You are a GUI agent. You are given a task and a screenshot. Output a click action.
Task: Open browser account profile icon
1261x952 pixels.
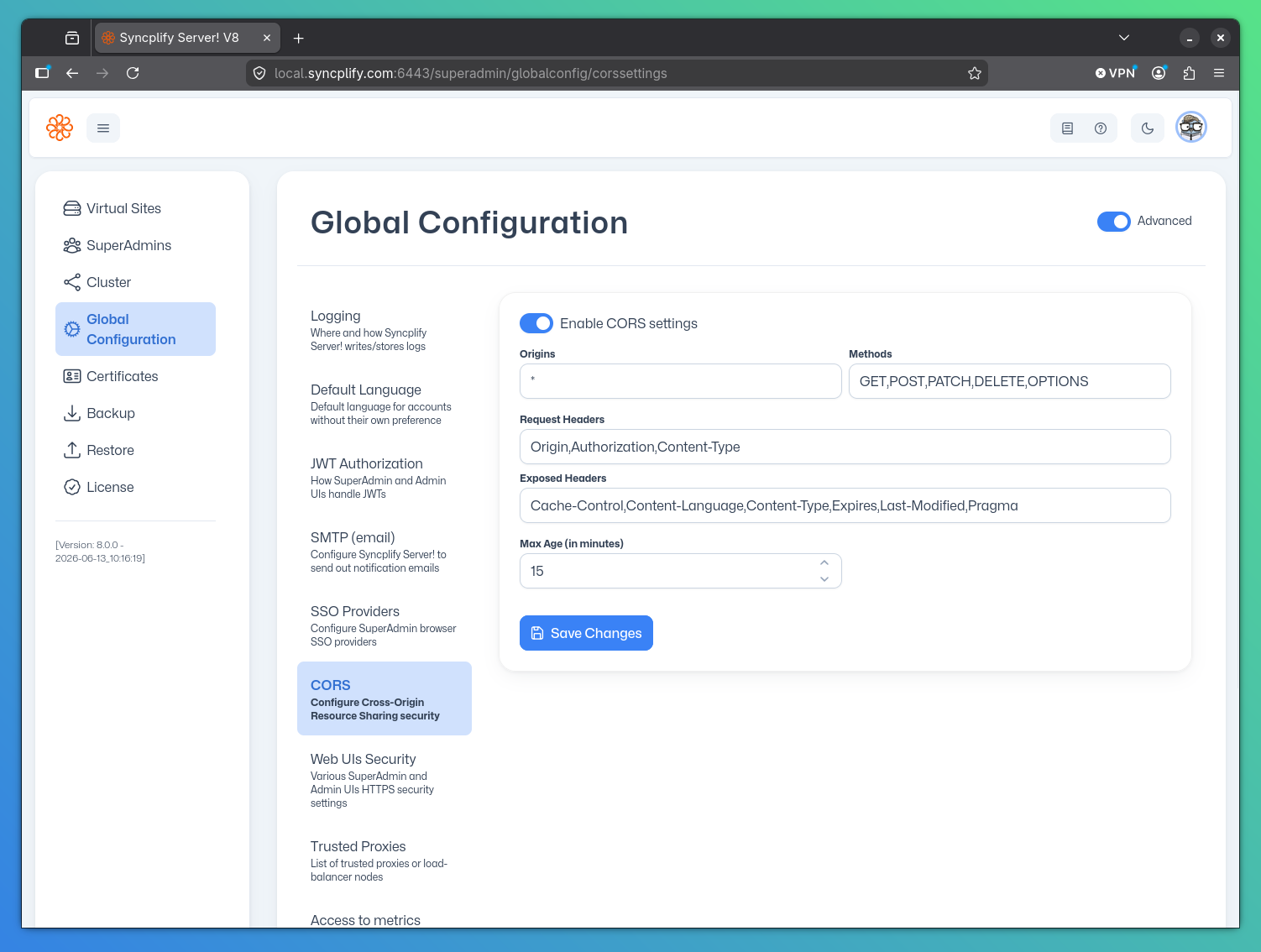click(1159, 73)
